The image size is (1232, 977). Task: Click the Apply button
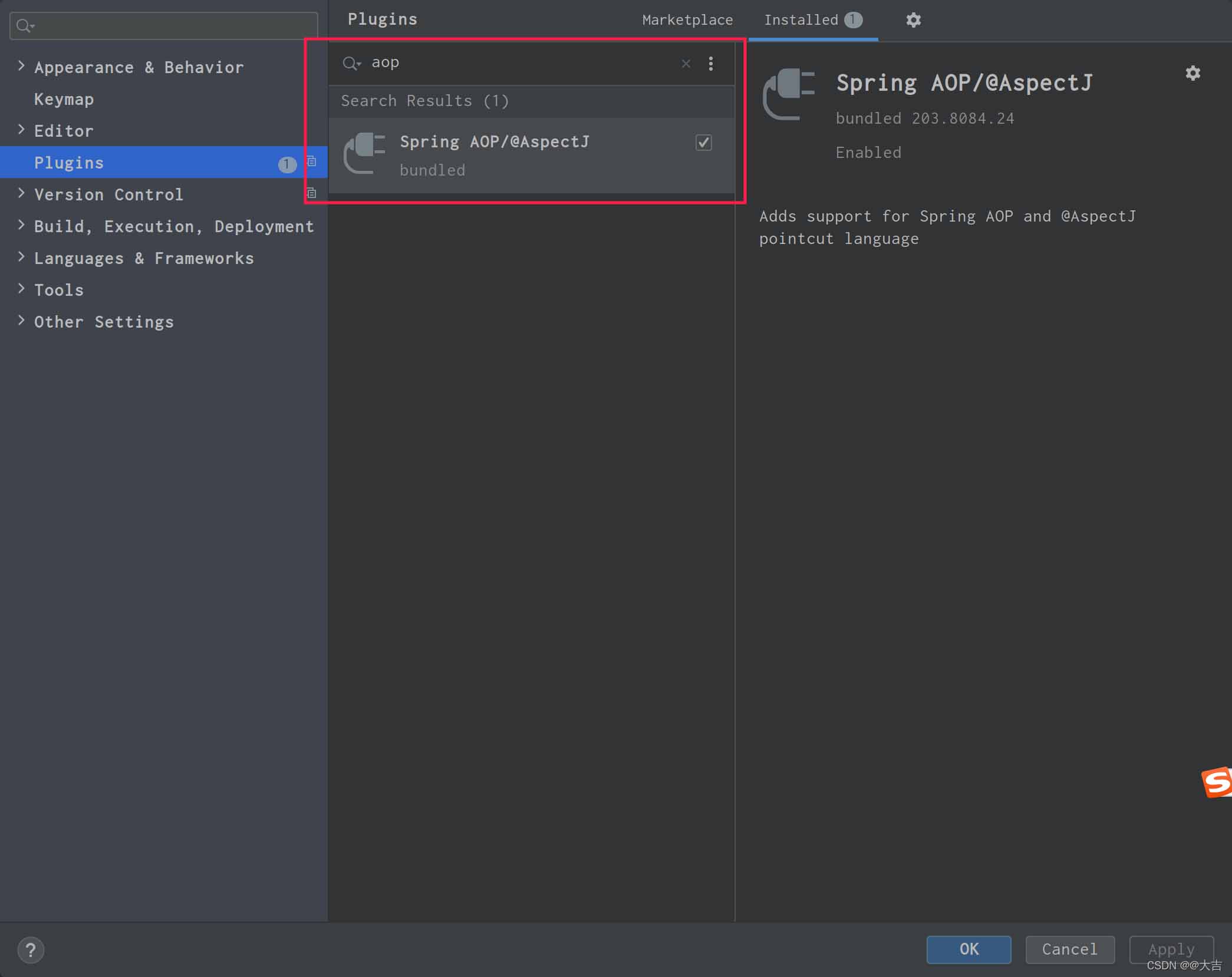point(1171,949)
